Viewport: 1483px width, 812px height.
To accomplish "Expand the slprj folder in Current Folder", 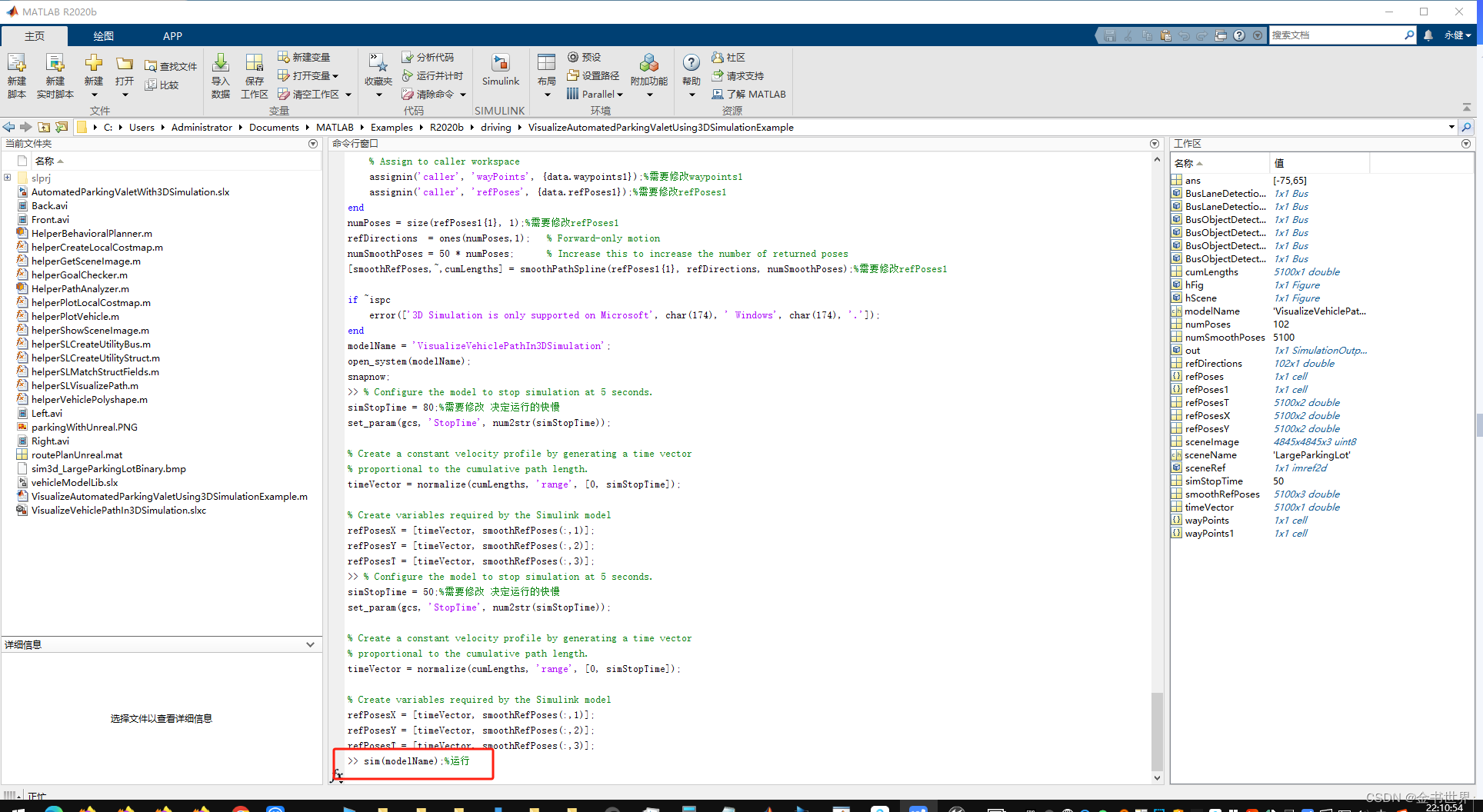I will 8,178.
